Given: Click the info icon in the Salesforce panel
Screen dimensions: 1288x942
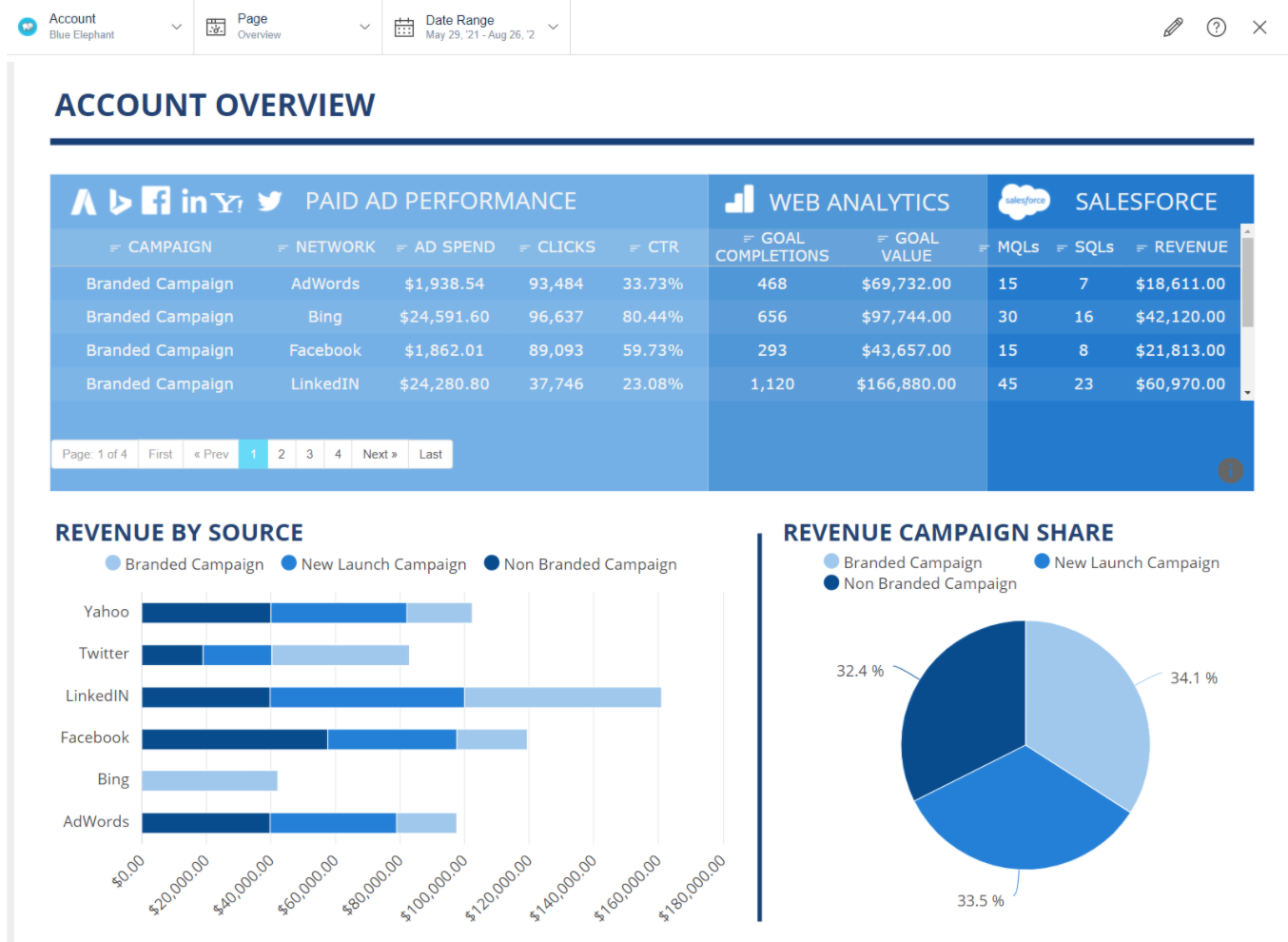Looking at the screenshot, I should click(x=1230, y=470).
